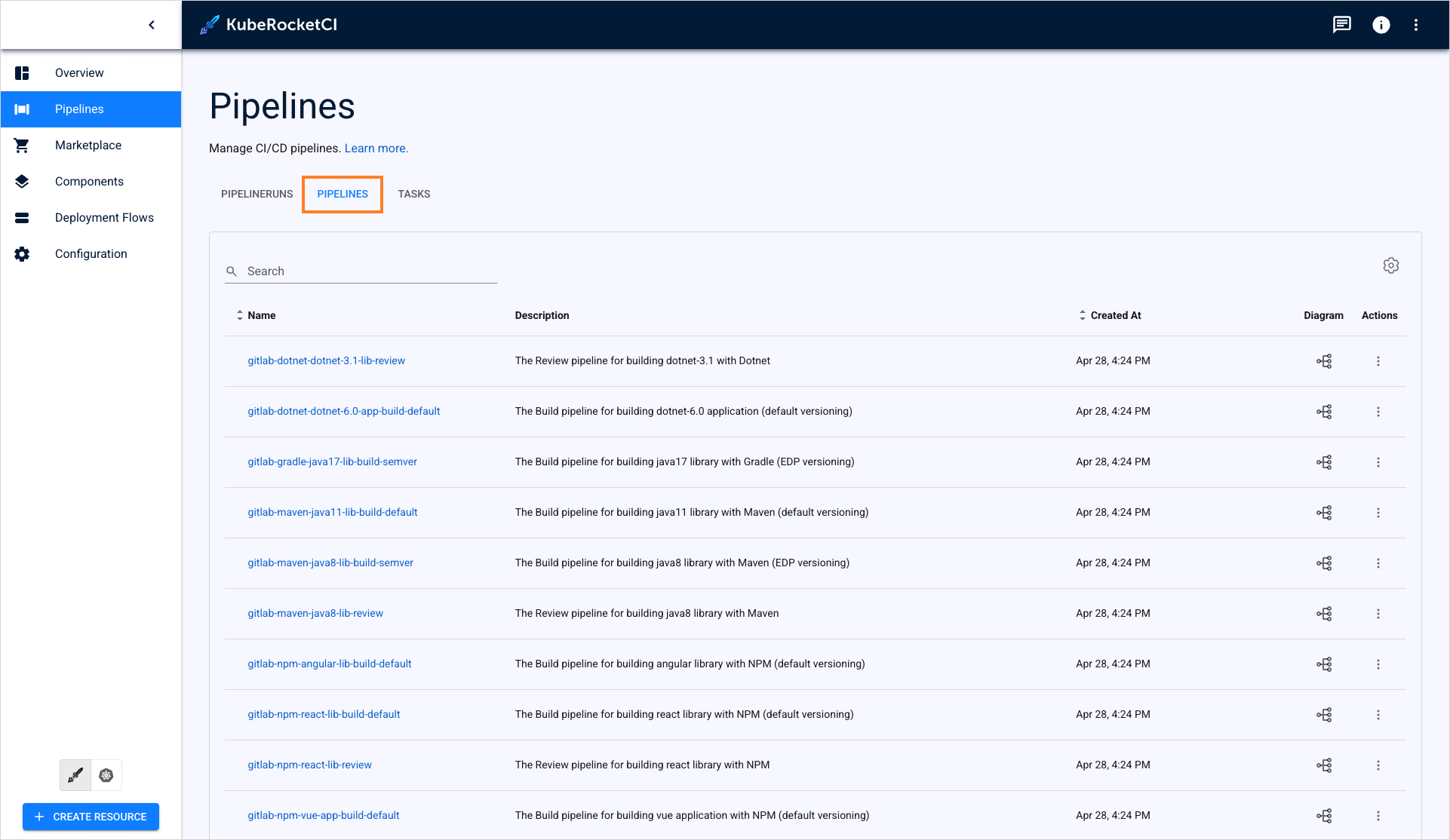1450x840 pixels.
Task: Click the table settings gear icon
Action: (1391, 265)
